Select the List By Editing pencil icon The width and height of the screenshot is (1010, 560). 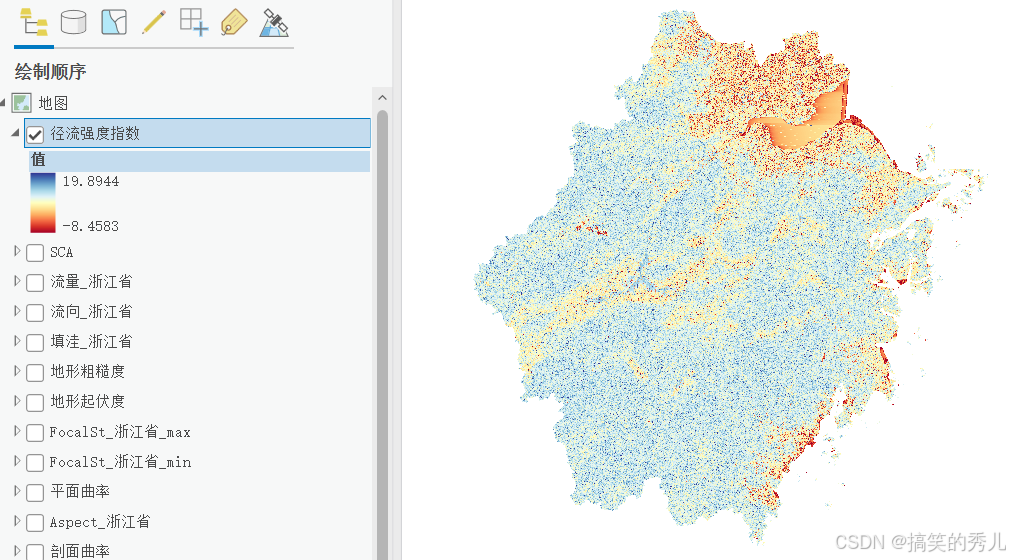point(153,23)
